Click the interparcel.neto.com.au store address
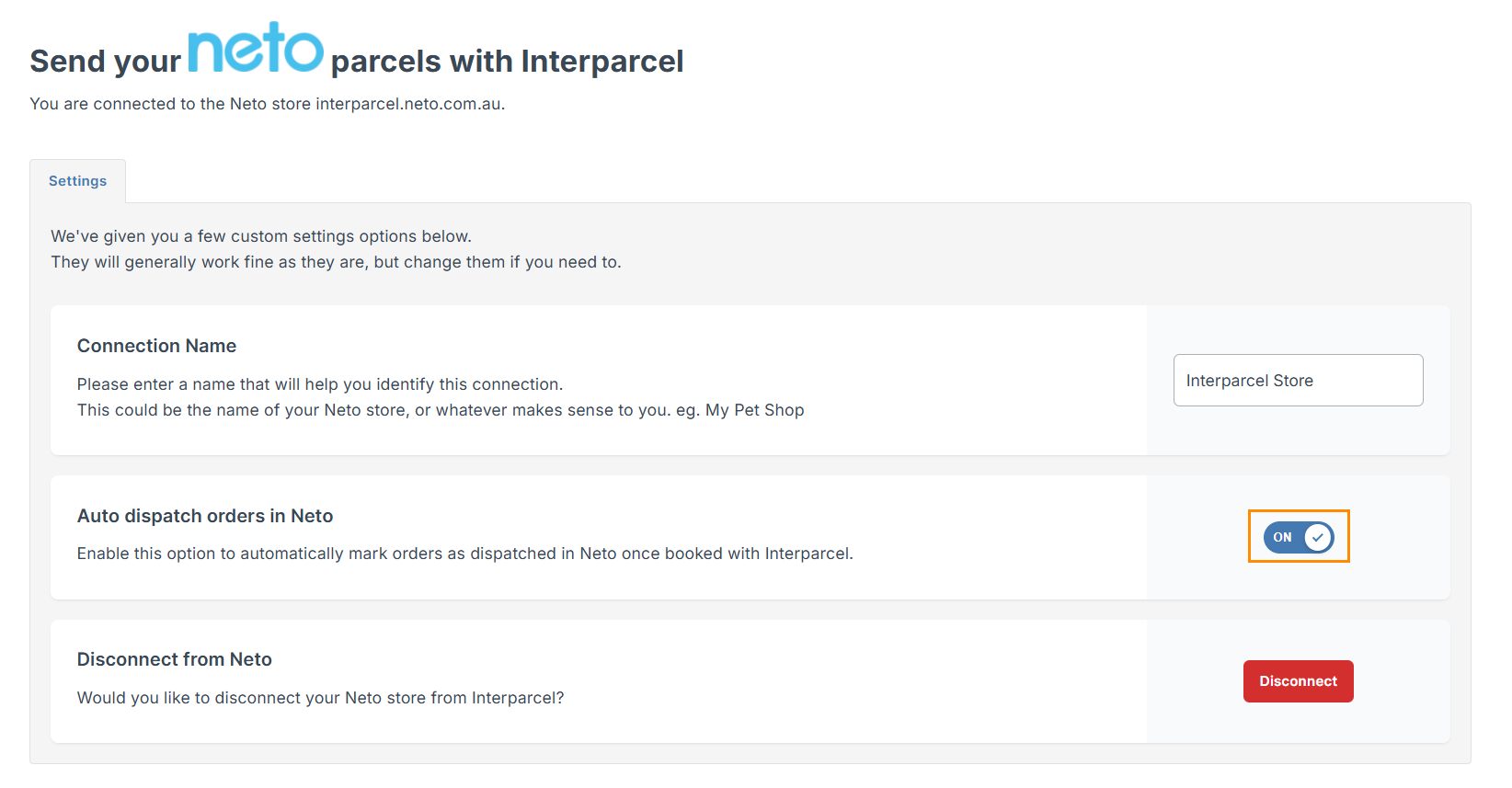This screenshot has width=1512, height=788. [x=408, y=104]
